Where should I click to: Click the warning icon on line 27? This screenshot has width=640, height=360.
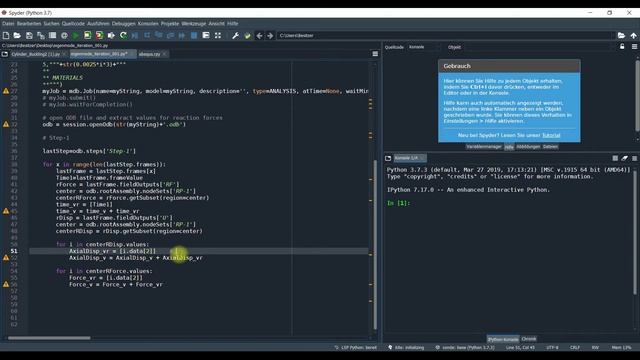6,91
